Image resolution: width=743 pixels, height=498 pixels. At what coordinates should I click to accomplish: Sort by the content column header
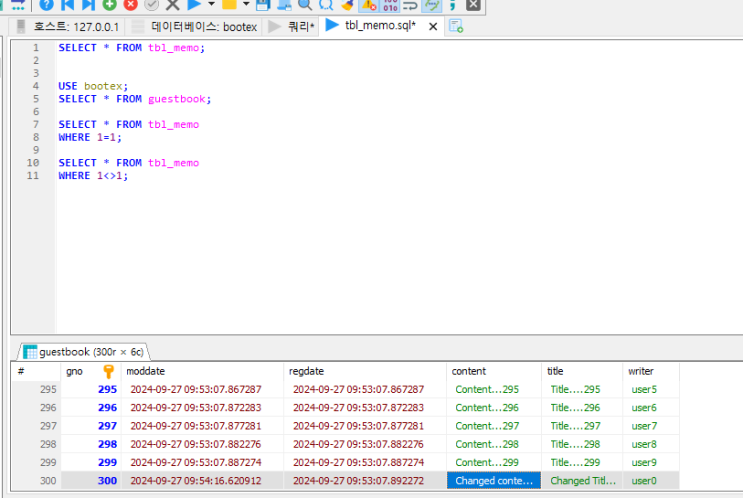(x=469, y=371)
